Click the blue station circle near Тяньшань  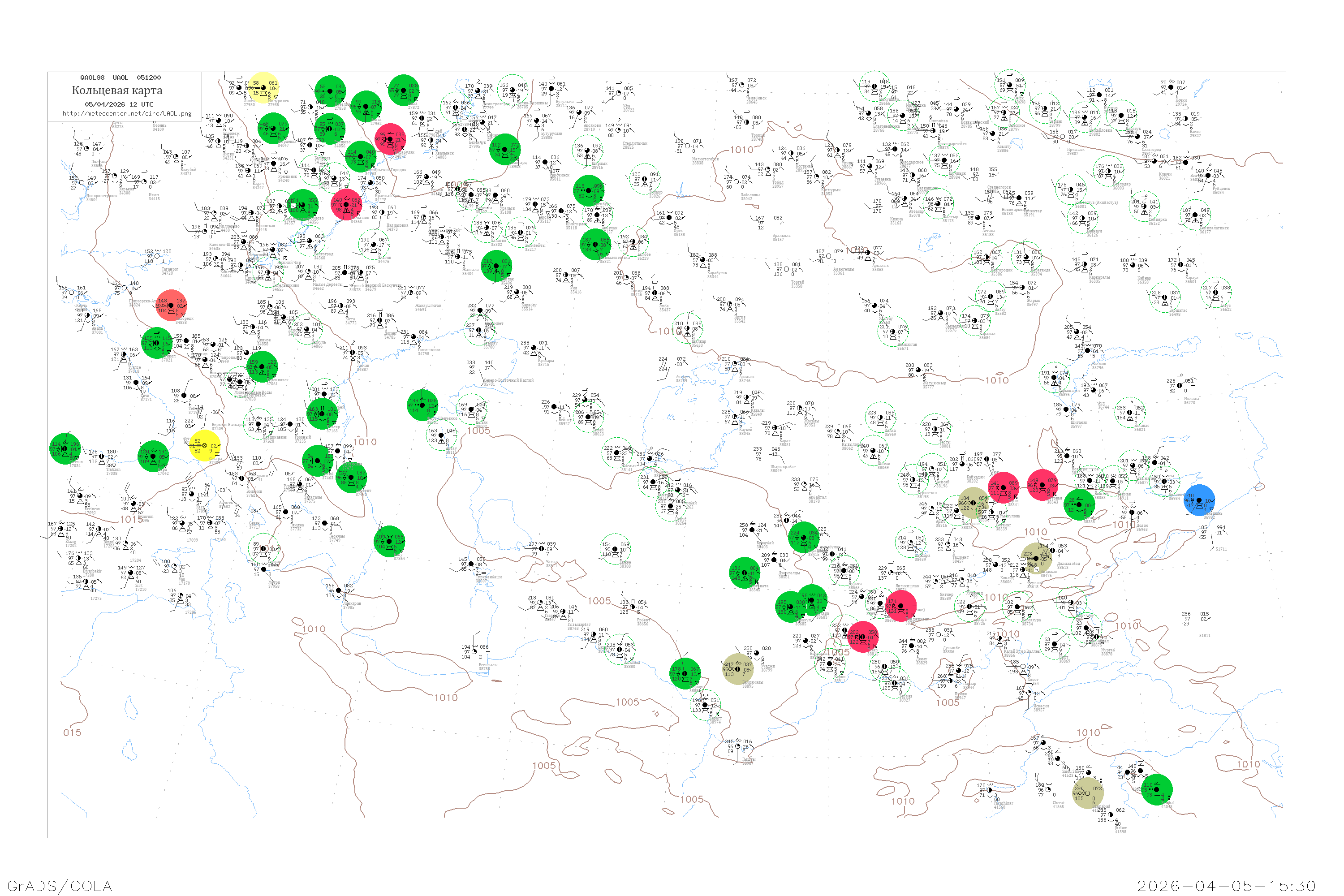(x=1199, y=500)
